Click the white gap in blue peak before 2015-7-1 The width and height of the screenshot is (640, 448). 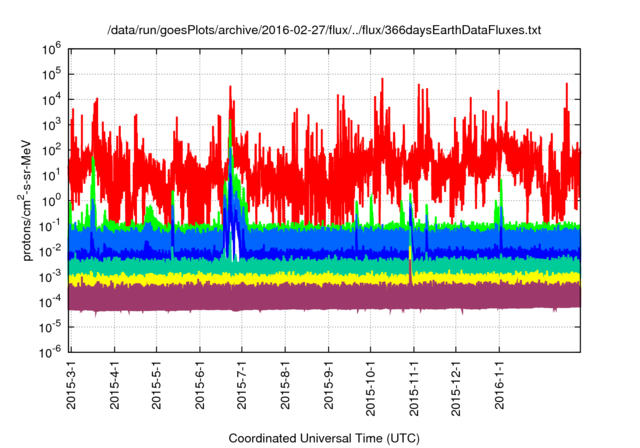236,243
